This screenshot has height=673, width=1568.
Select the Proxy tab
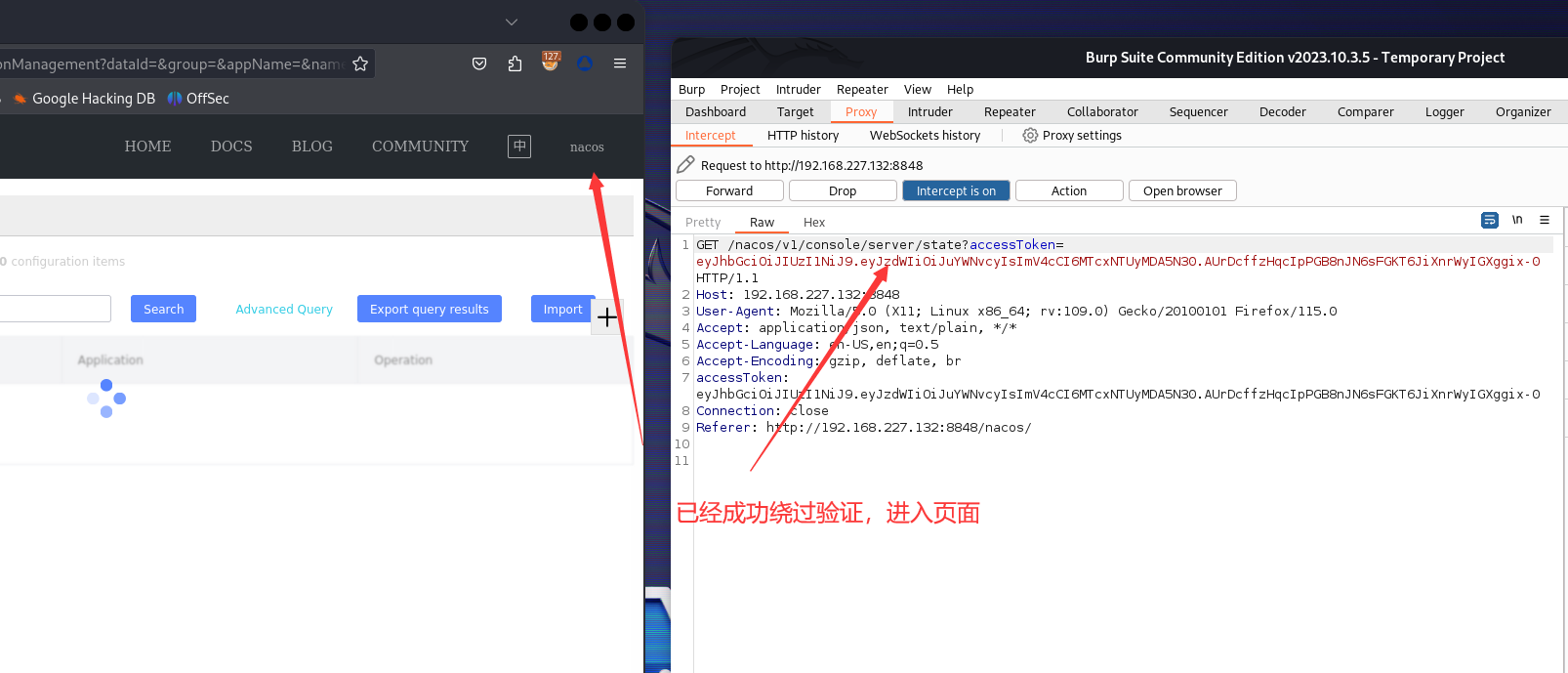(861, 112)
